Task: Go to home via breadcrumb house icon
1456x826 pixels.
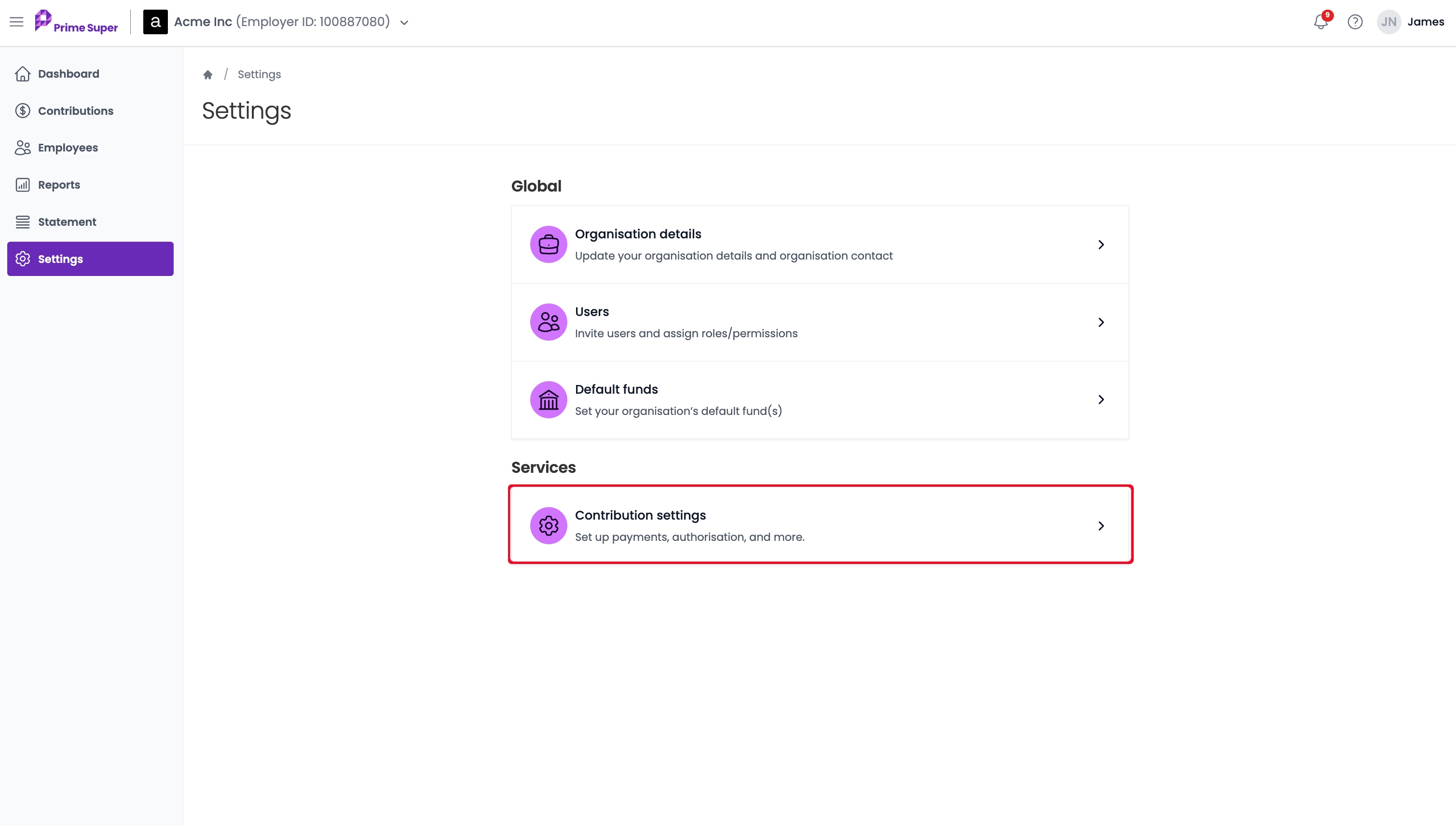Action: [207, 74]
